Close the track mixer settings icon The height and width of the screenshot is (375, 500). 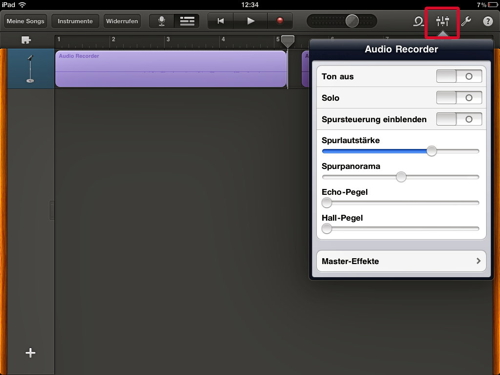click(442, 21)
